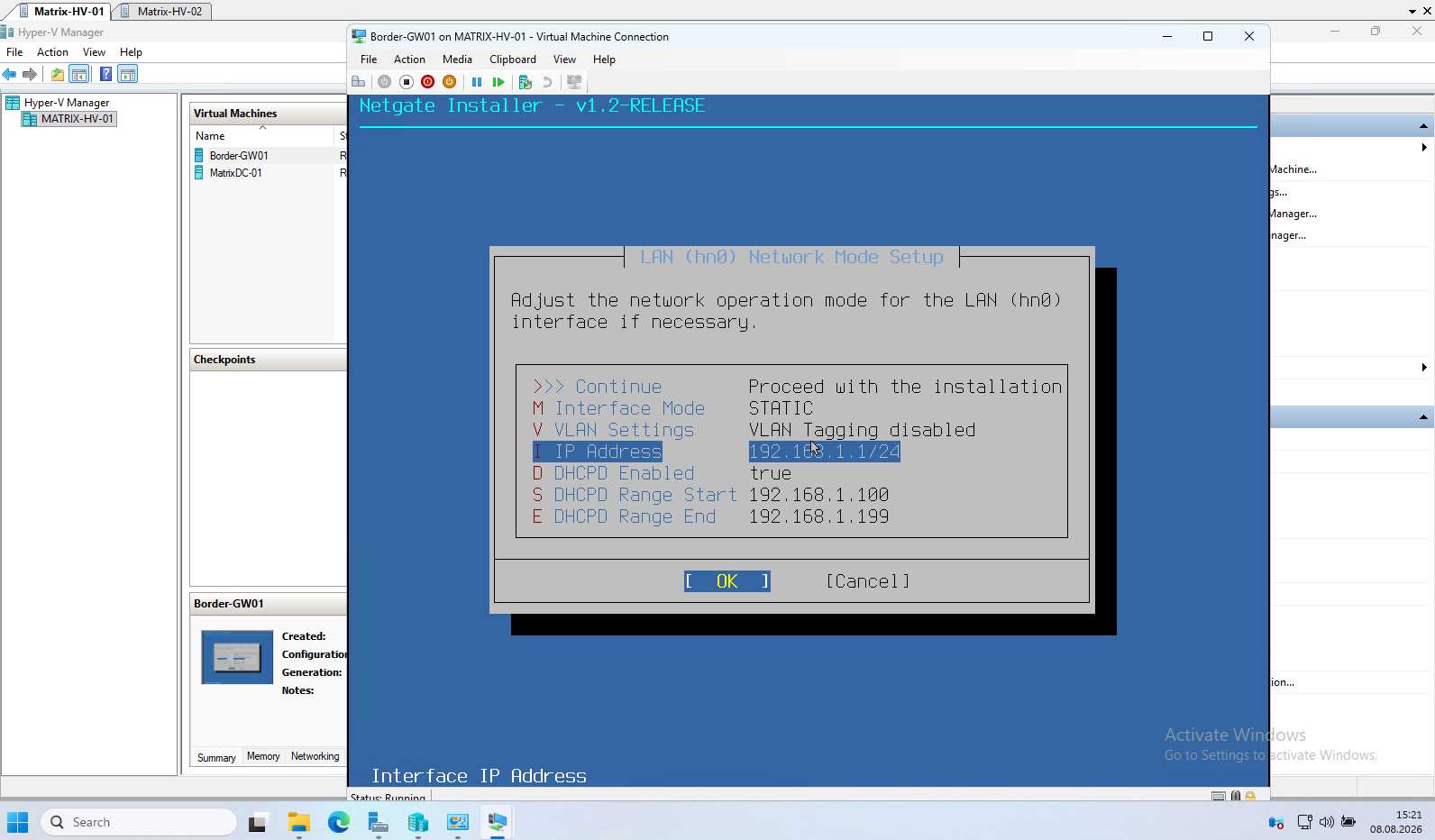
Task: Click the Ctrl+Alt+Del toolbar icon in VM Connection
Action: pos(359,82)
